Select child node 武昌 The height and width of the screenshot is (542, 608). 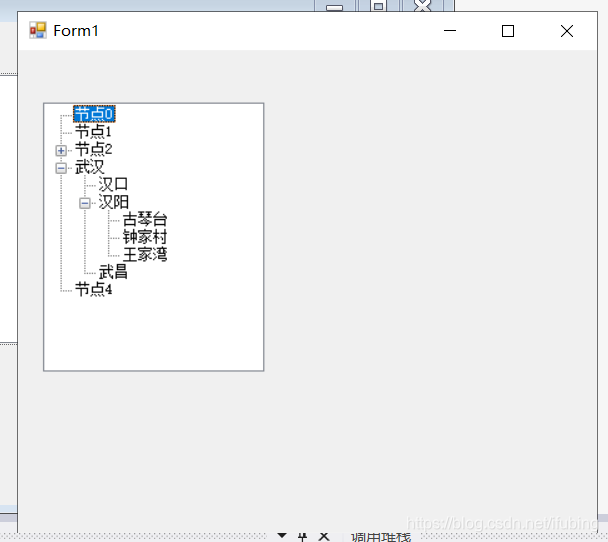click(113, 272)
